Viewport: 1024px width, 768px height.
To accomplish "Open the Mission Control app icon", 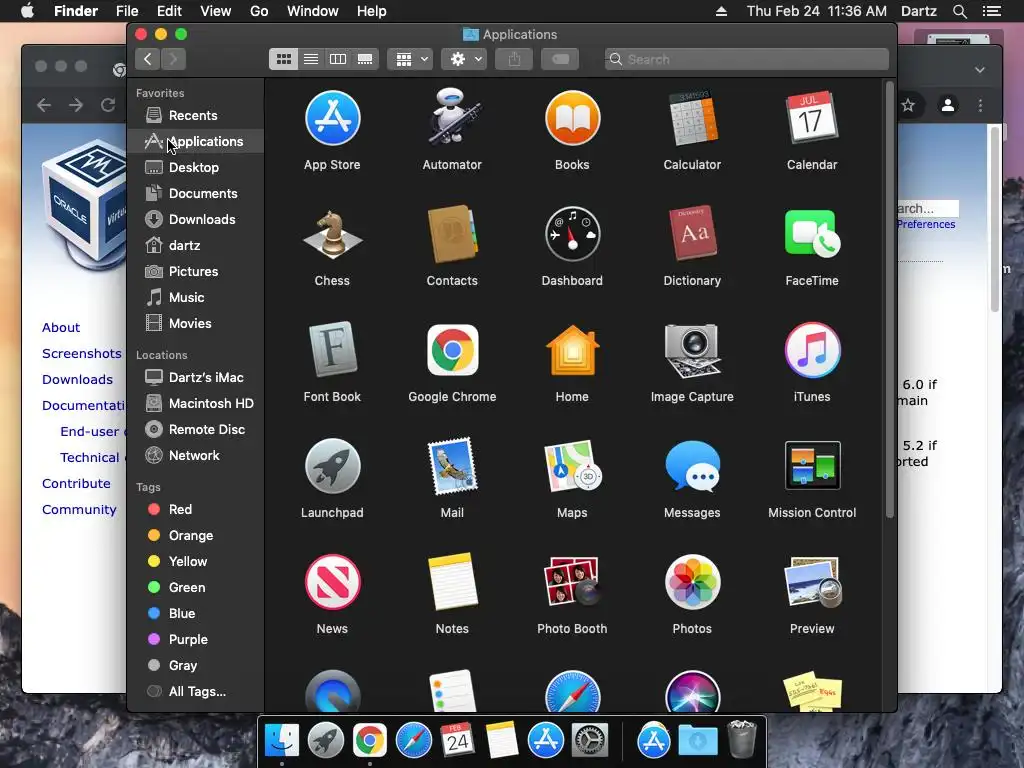I will coord(812,466).
